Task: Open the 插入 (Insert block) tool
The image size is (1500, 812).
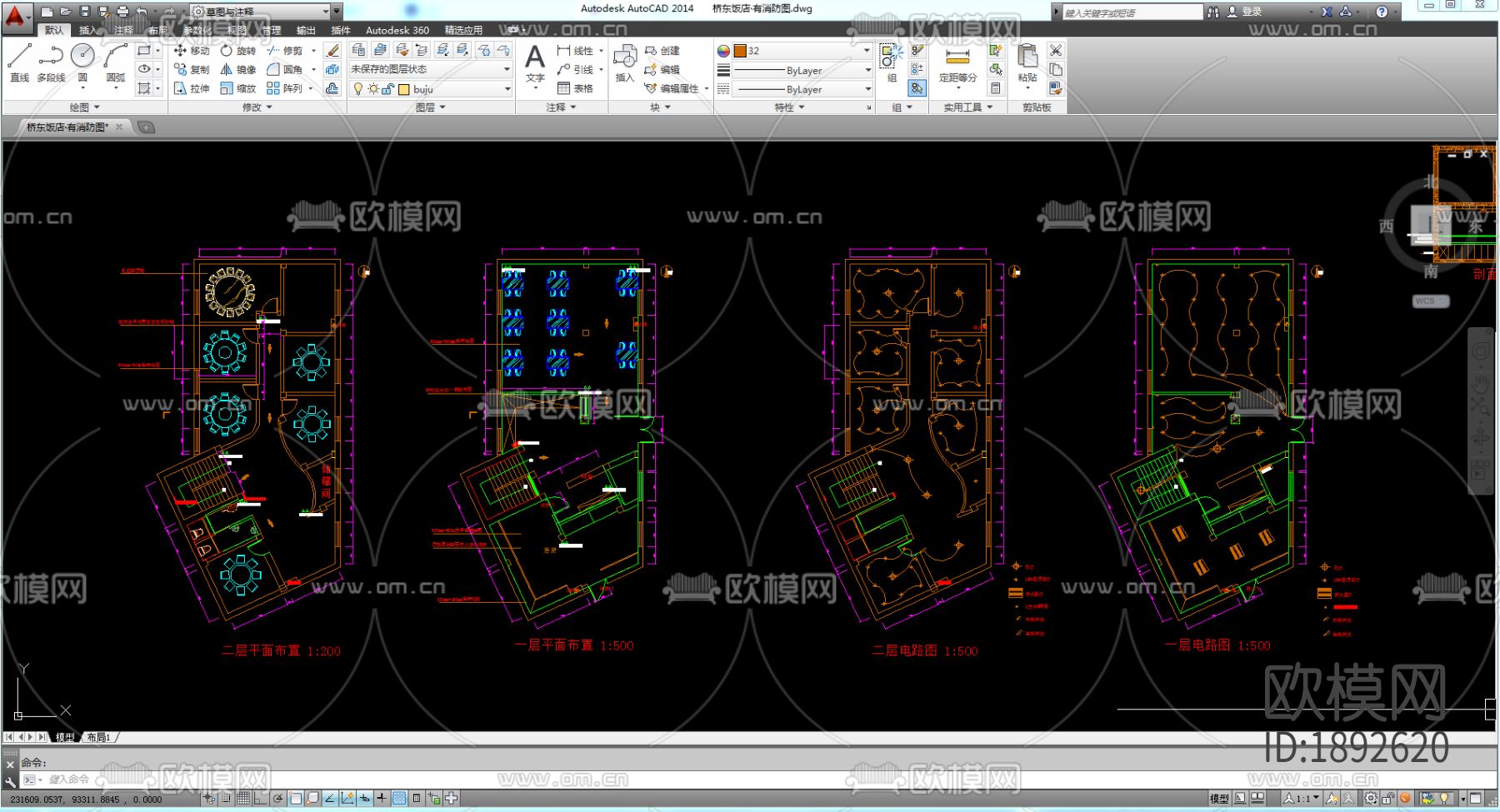Action: coord(624,62)
